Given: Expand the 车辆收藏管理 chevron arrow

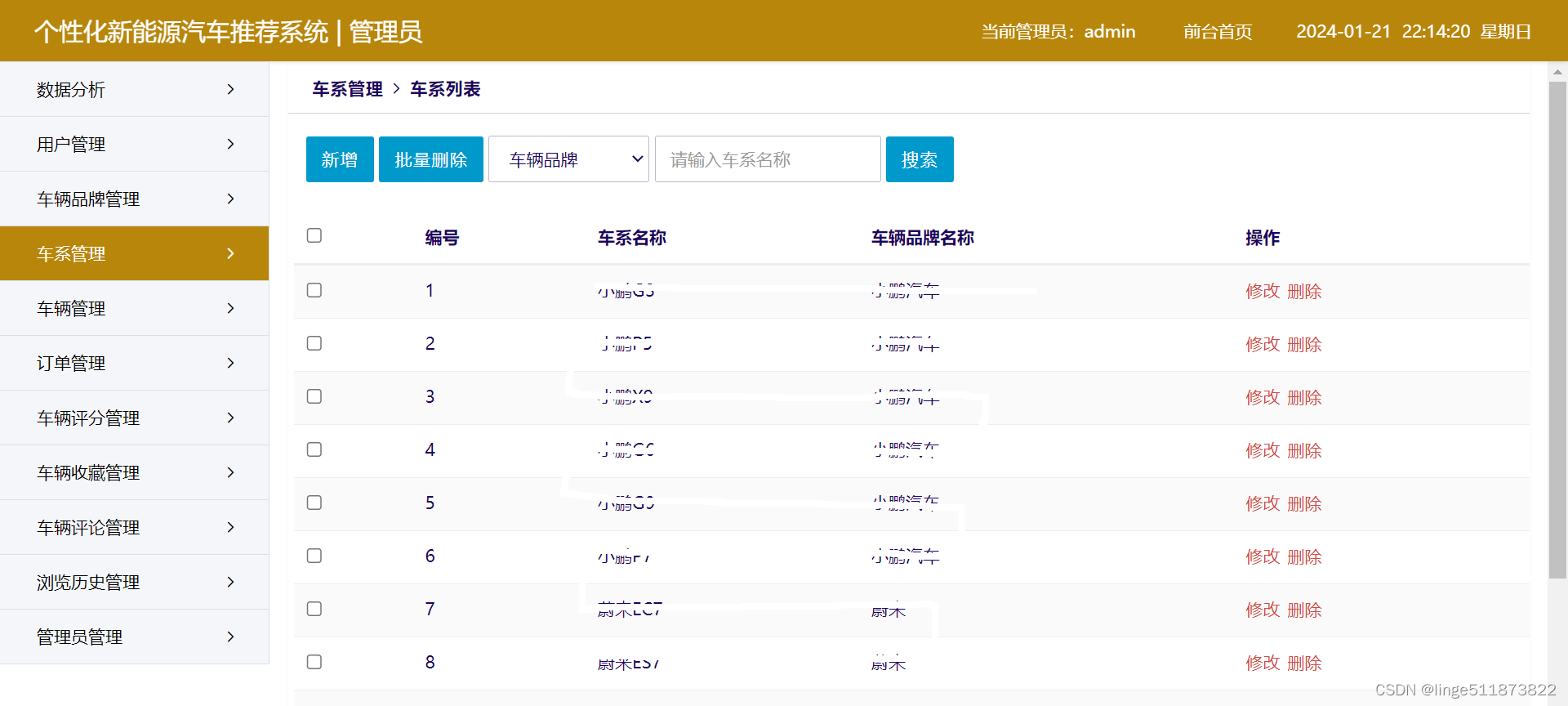Looking at the screenshot, I should click(x=230, y=472).
